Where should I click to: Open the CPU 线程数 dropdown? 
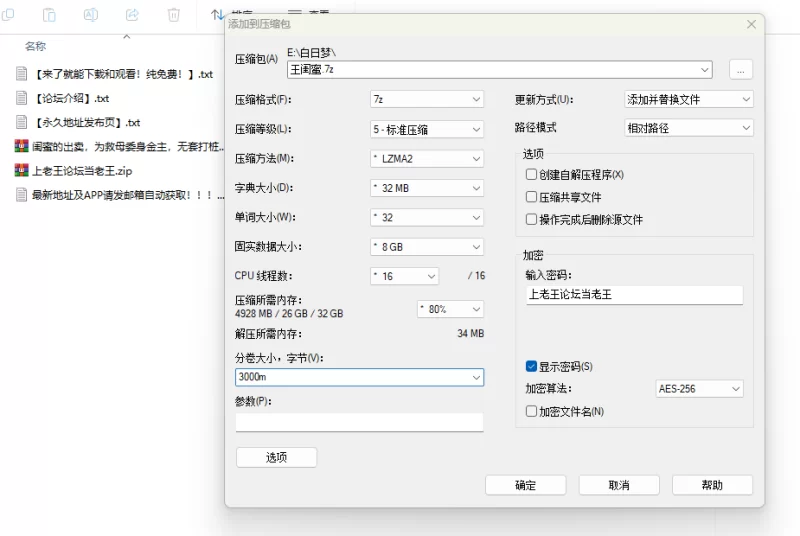coord(404,276)
